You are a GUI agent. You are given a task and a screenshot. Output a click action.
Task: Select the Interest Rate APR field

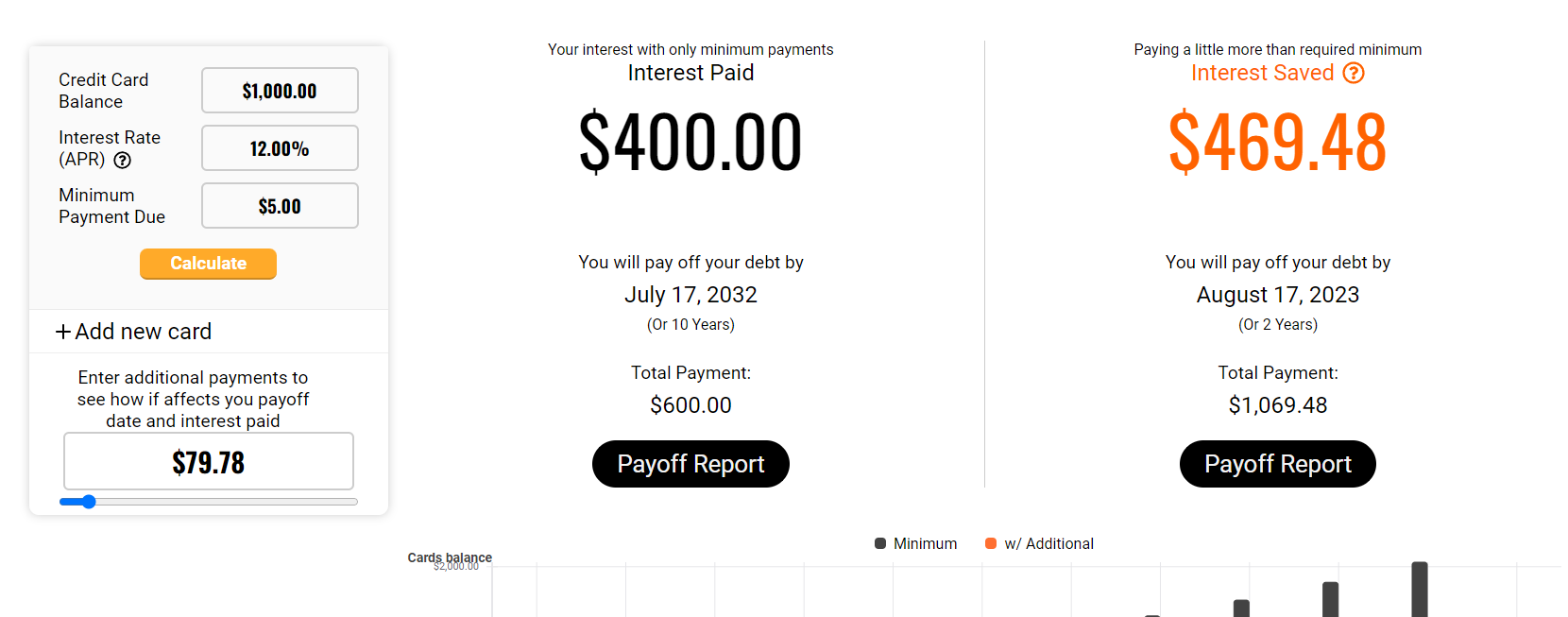click(280, 147)
